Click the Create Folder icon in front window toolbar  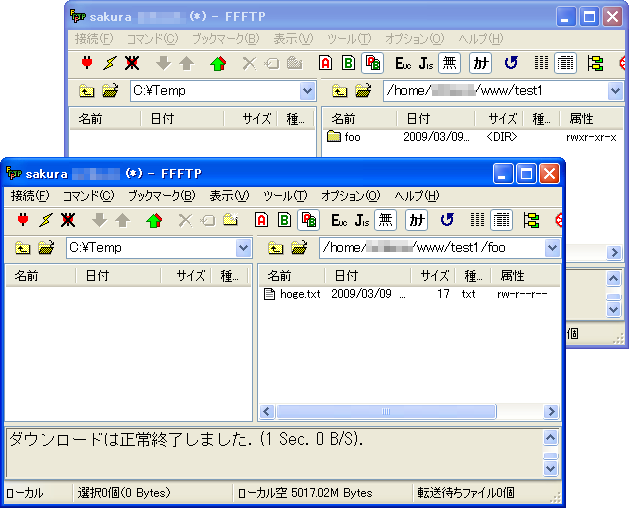point(231,220)
